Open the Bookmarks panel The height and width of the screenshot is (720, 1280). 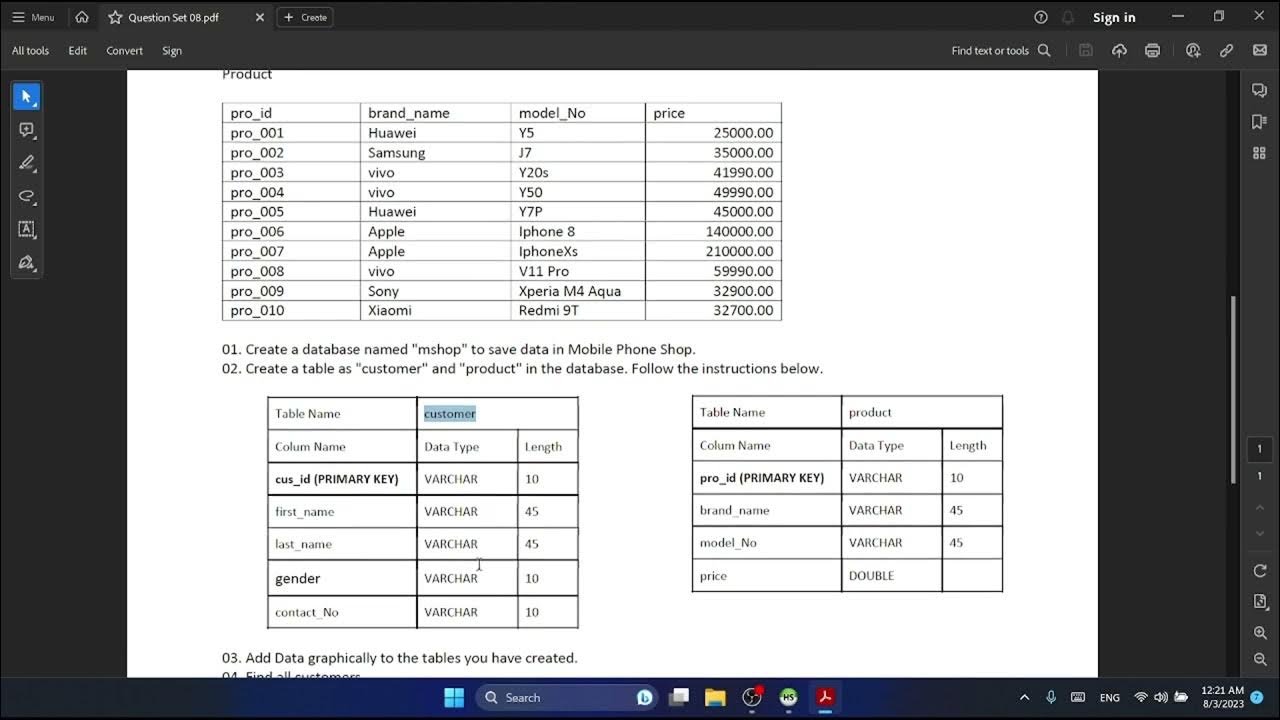(x=1259, y=122)
